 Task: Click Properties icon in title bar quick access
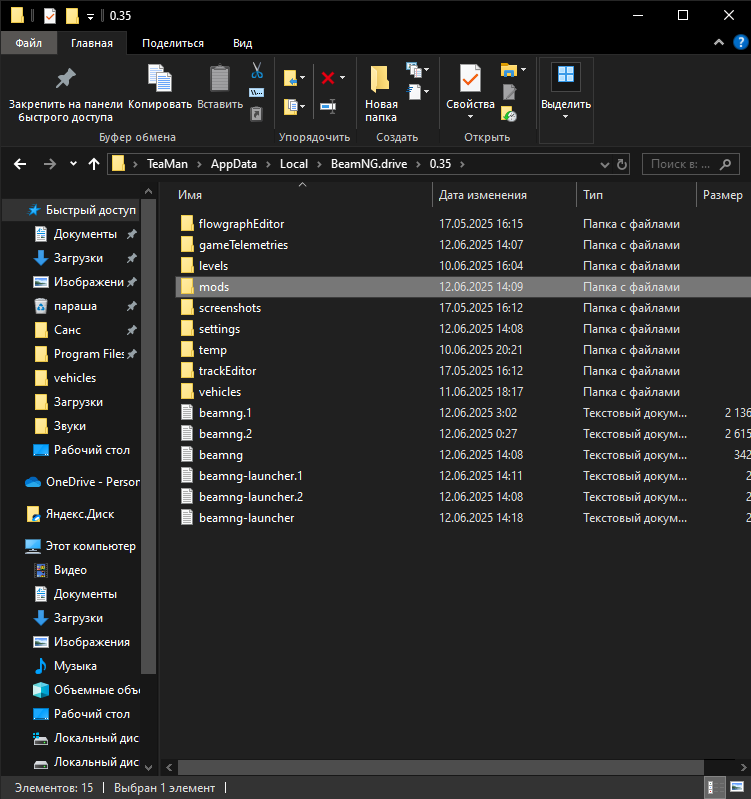pyautogui.click(x=49, y=16)
